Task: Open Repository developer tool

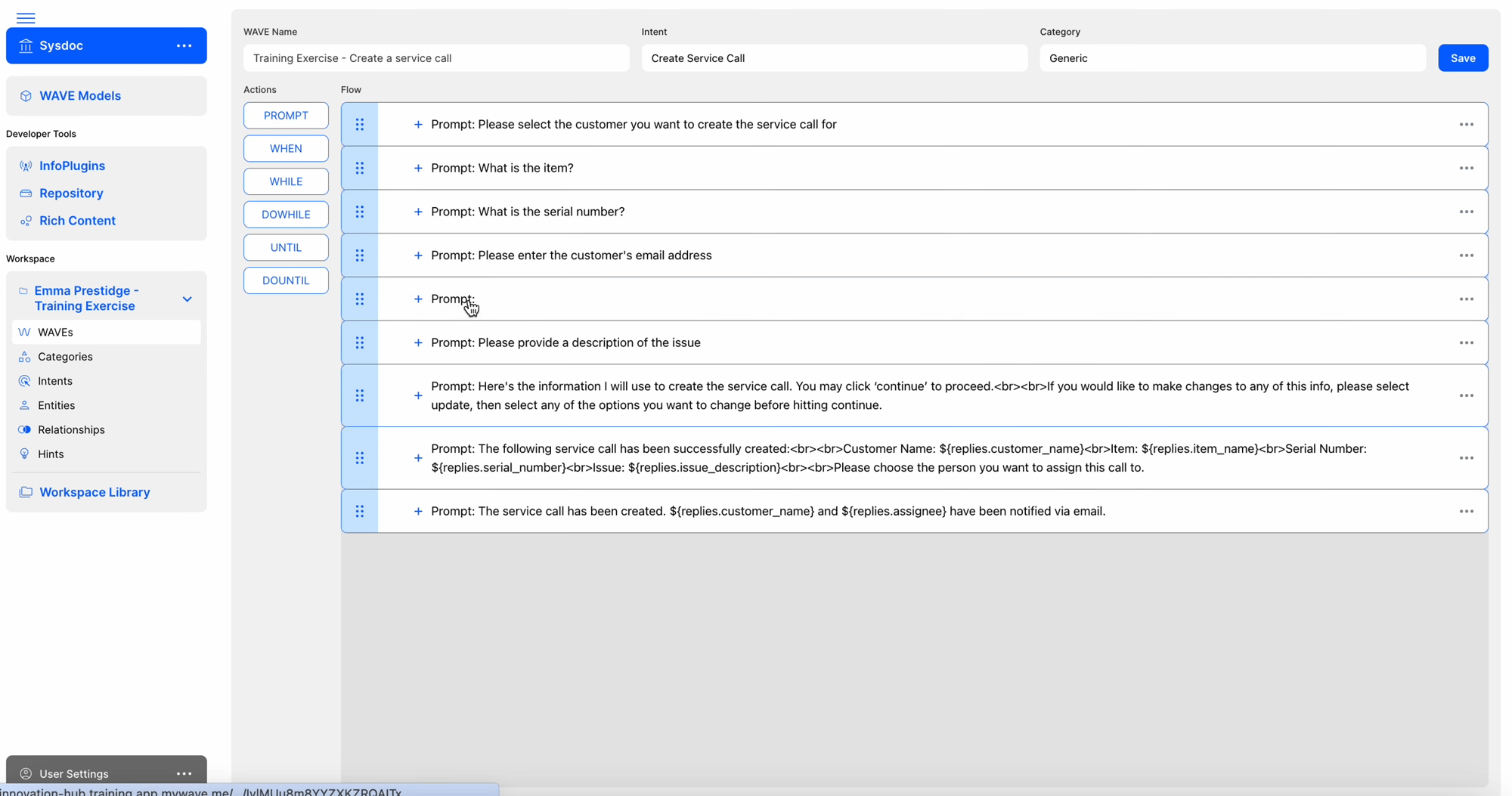Action: tap(71, 193)
